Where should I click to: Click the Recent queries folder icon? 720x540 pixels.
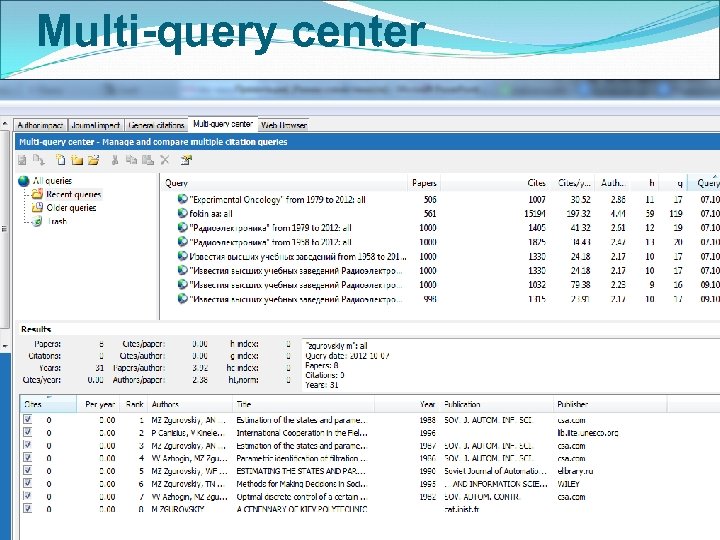(x=37, y=194)
